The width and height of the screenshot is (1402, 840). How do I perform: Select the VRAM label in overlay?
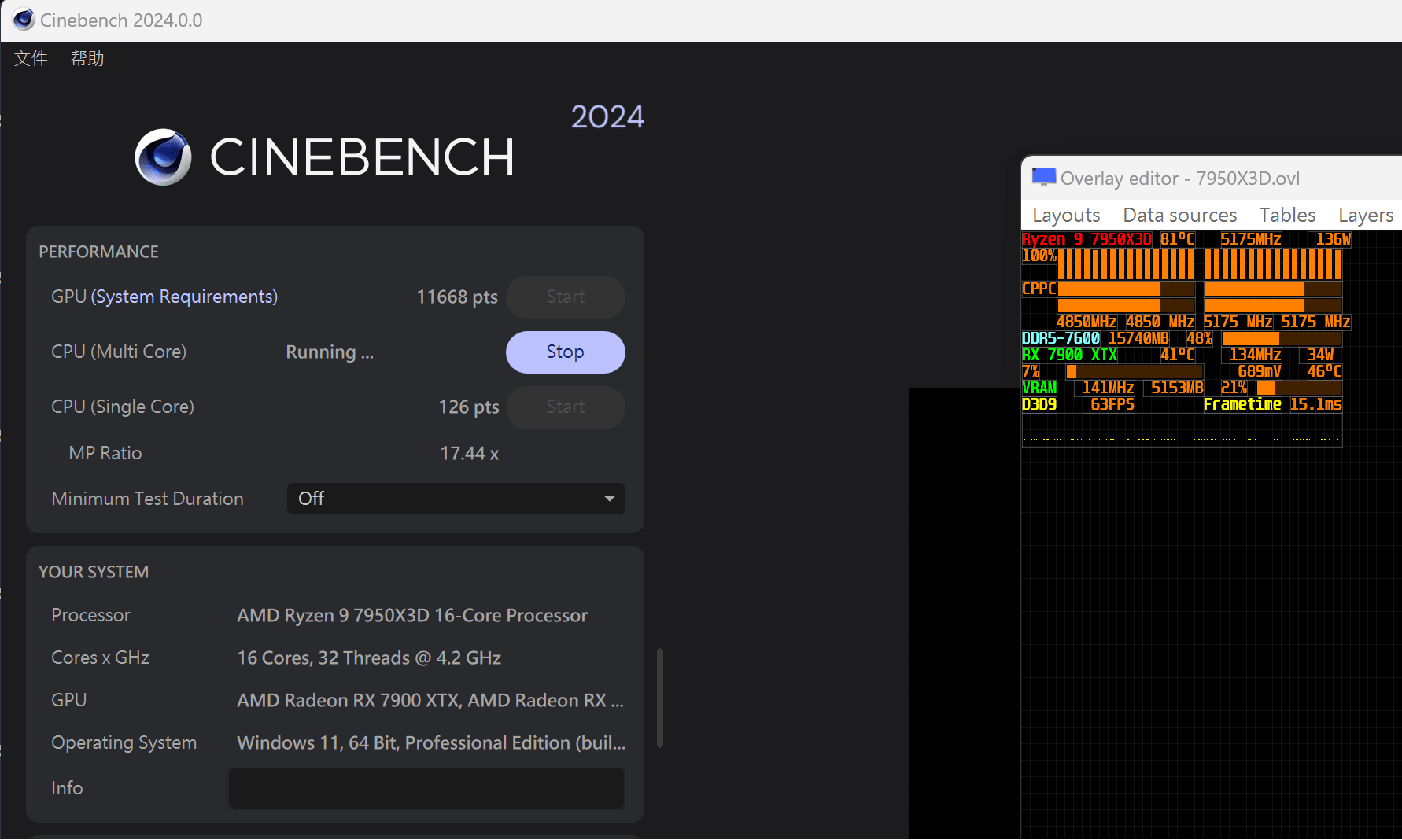(1039, 388)
